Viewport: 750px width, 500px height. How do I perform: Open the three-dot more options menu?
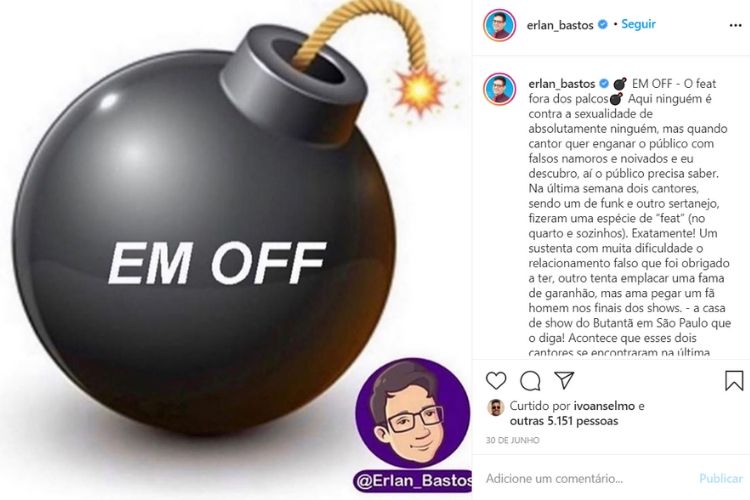click(735, 25)
